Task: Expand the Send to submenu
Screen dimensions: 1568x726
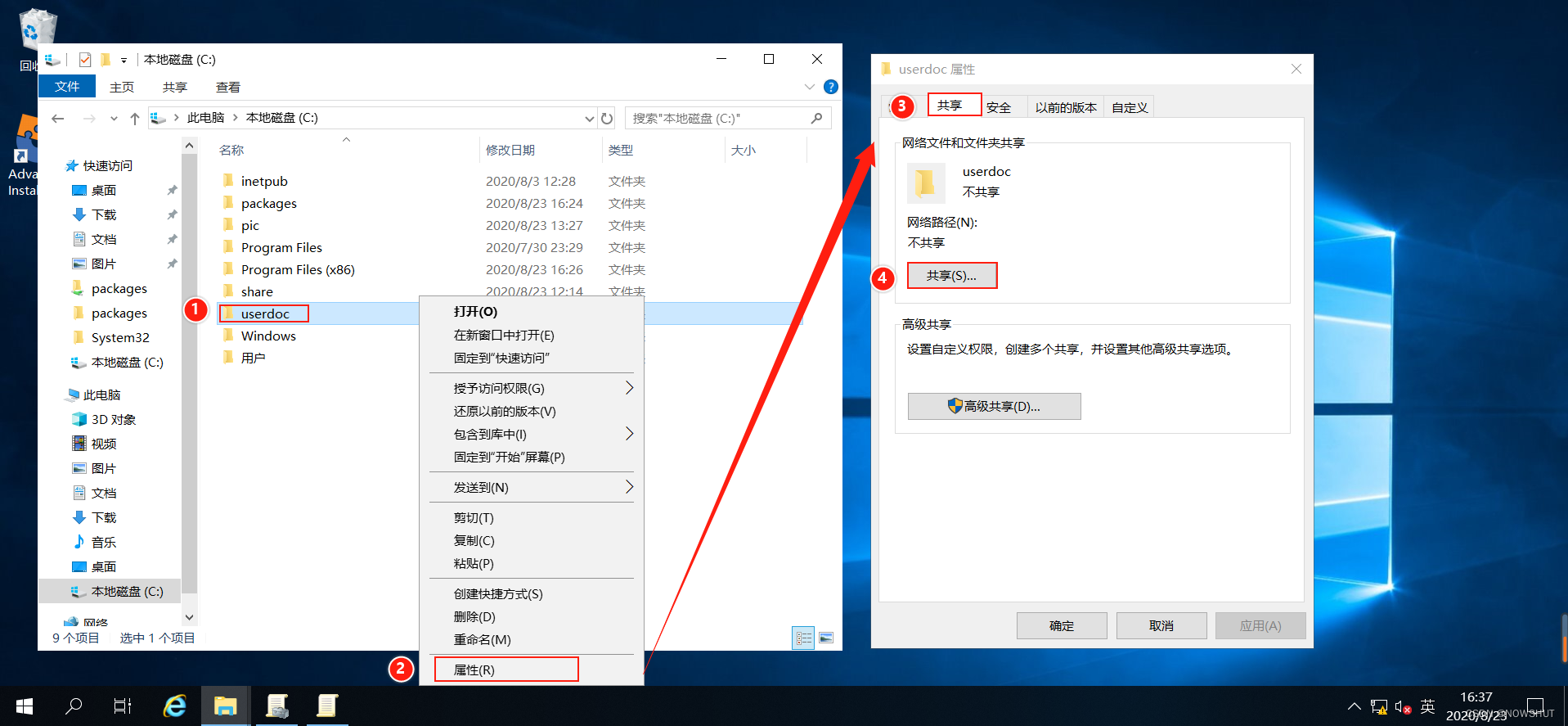Action: (x=629, y=487)
